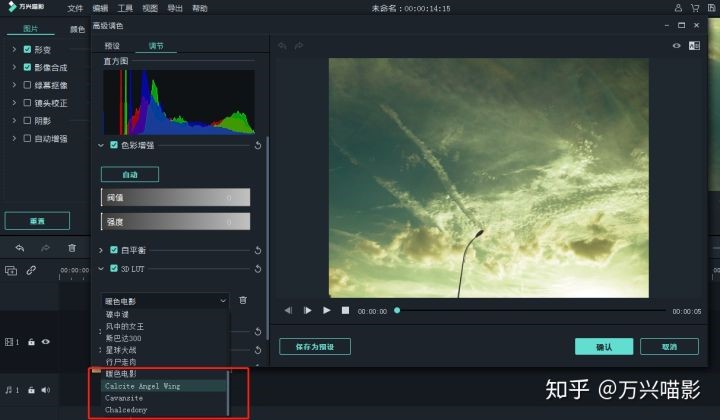720x420 pixels.
Task: Click the 自动 button
Action: point(130,174)
